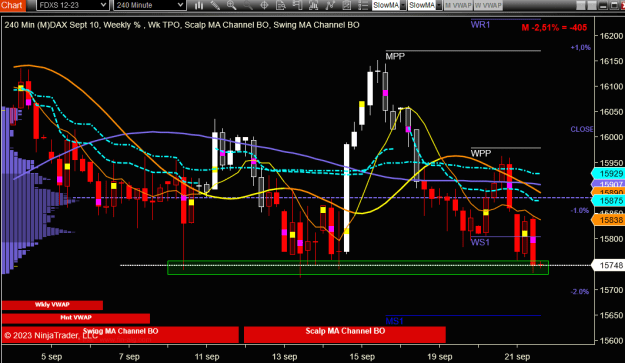
Task: Minimize the chart window
Action: pyautogui.click(x=603, y=5)
